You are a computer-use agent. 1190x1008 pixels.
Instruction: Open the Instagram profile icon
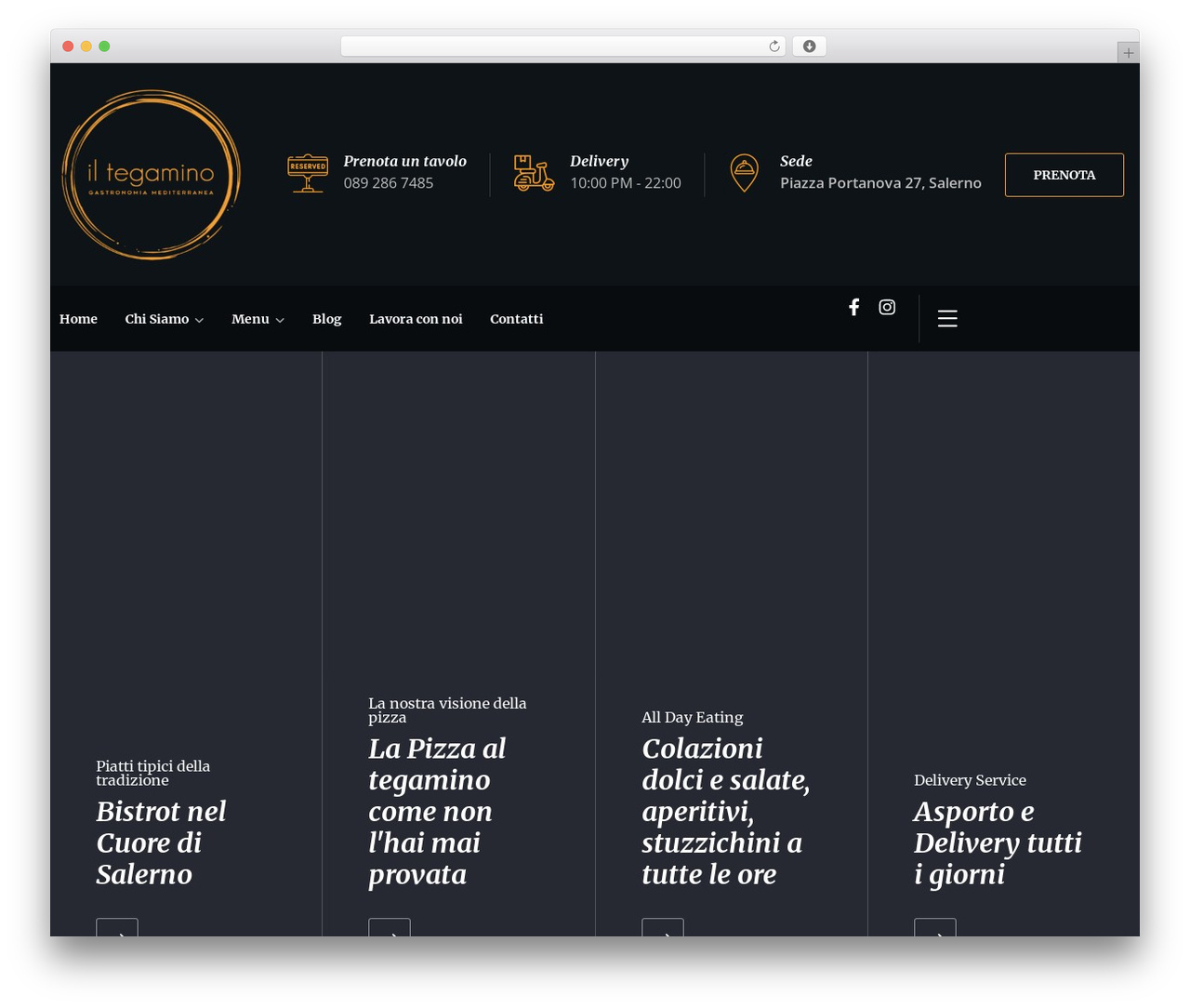tap(887, 307)
